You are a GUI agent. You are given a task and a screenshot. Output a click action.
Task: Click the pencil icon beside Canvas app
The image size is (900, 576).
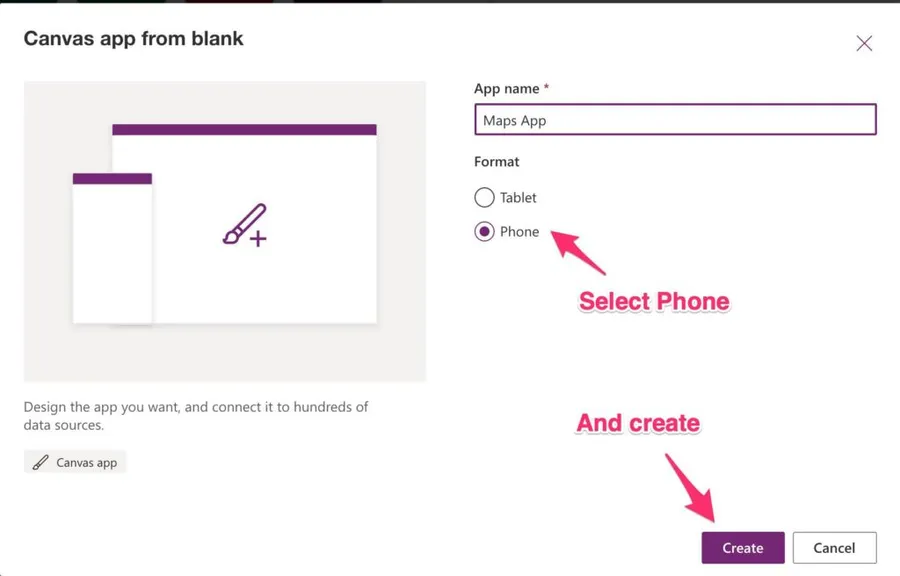[41, 463]
